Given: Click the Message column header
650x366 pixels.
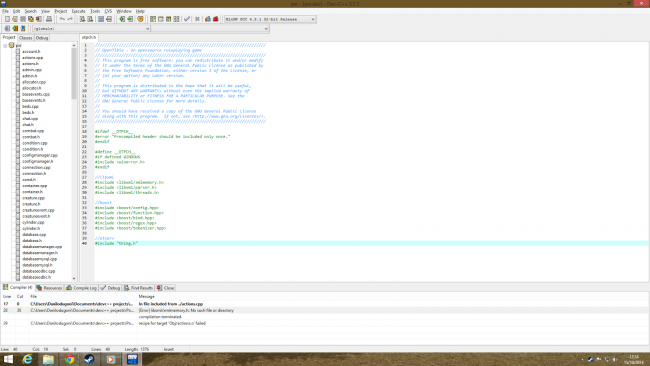Looking at the screenshot, I should (146, 296).
